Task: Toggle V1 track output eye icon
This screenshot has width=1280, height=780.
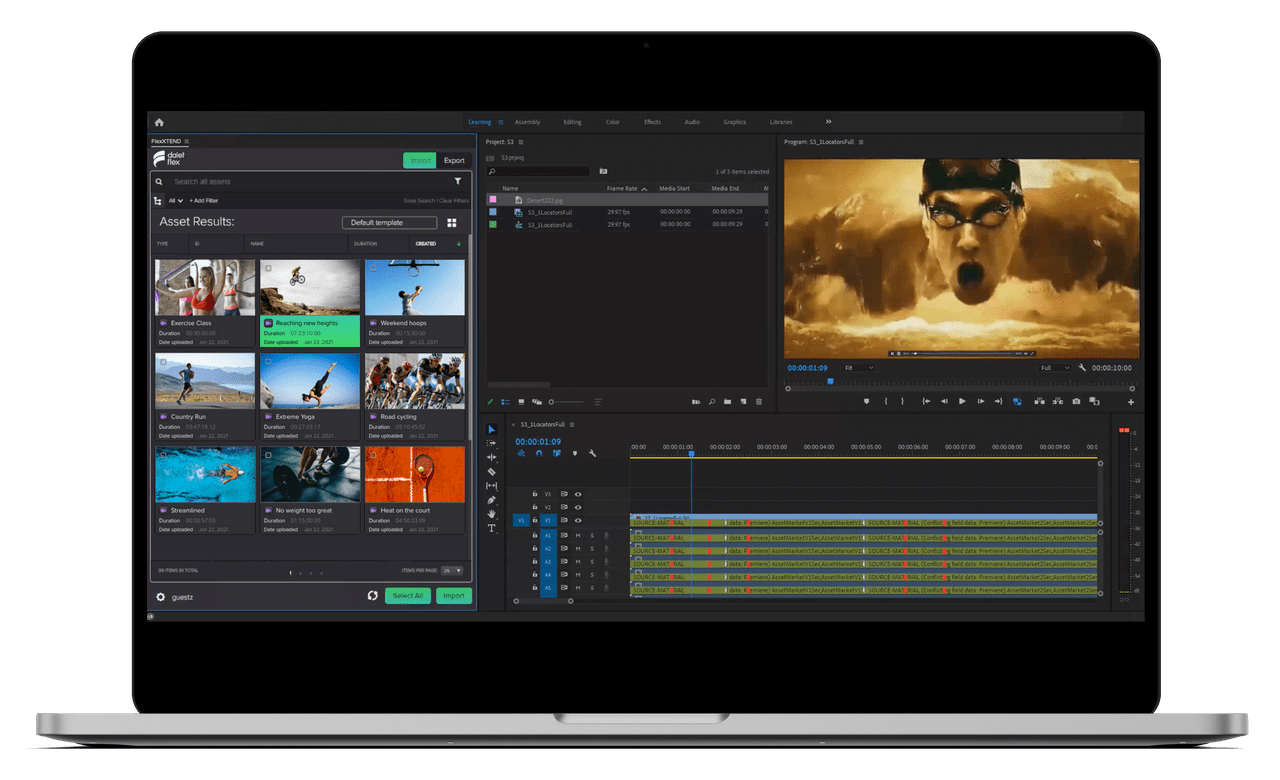Action: pyautogui.click(x=578, y=520)
